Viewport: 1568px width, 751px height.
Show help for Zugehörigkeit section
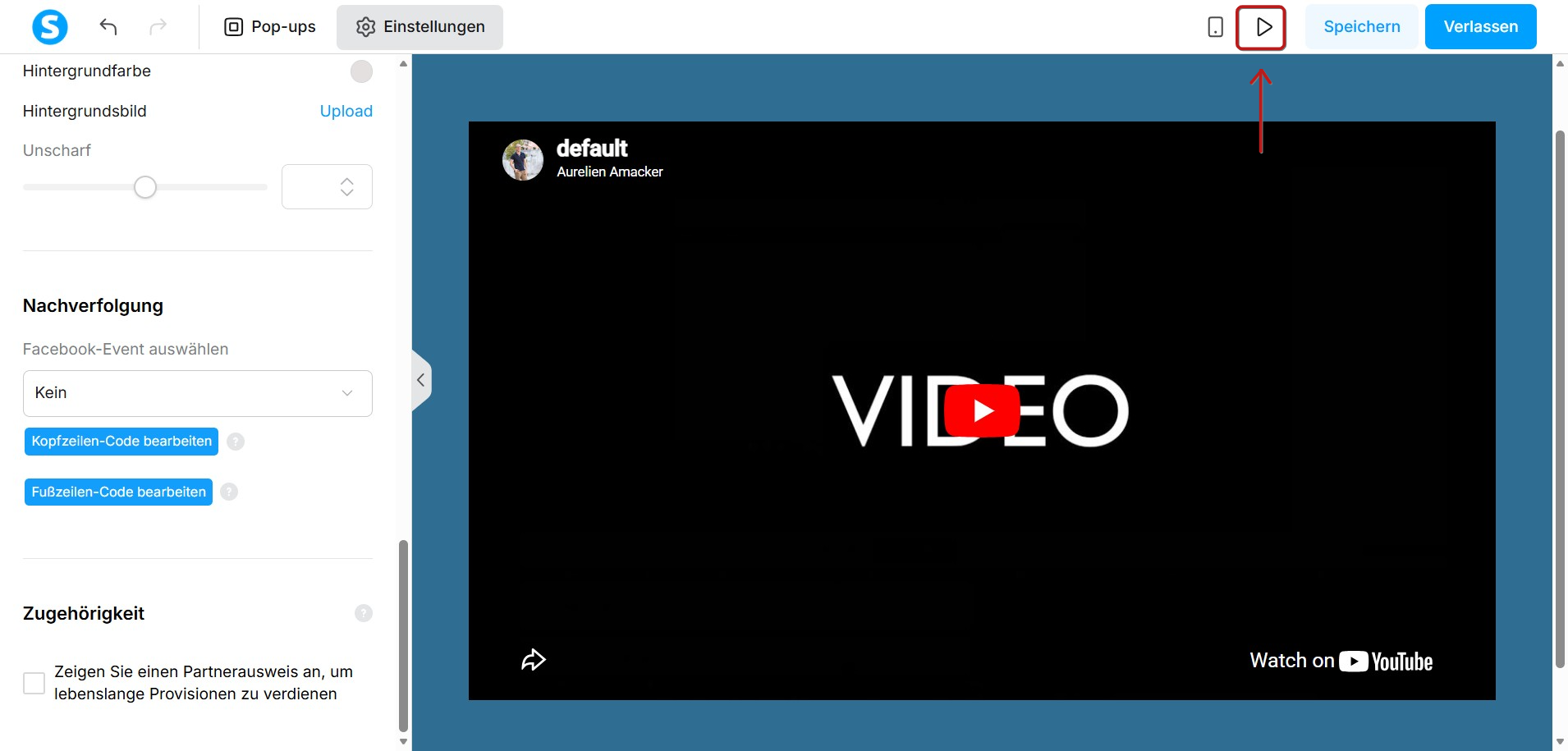pos(364,613)
